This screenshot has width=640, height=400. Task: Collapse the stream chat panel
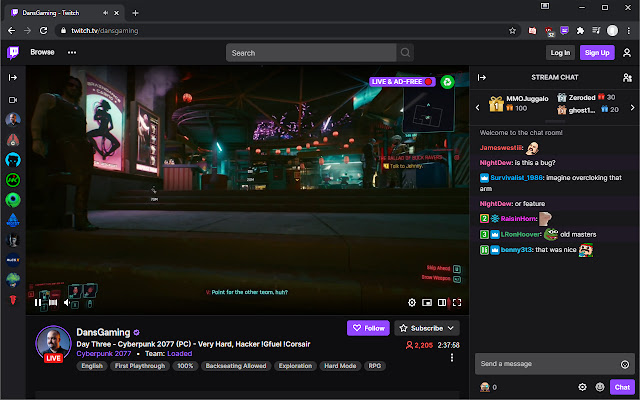[482, 78]
